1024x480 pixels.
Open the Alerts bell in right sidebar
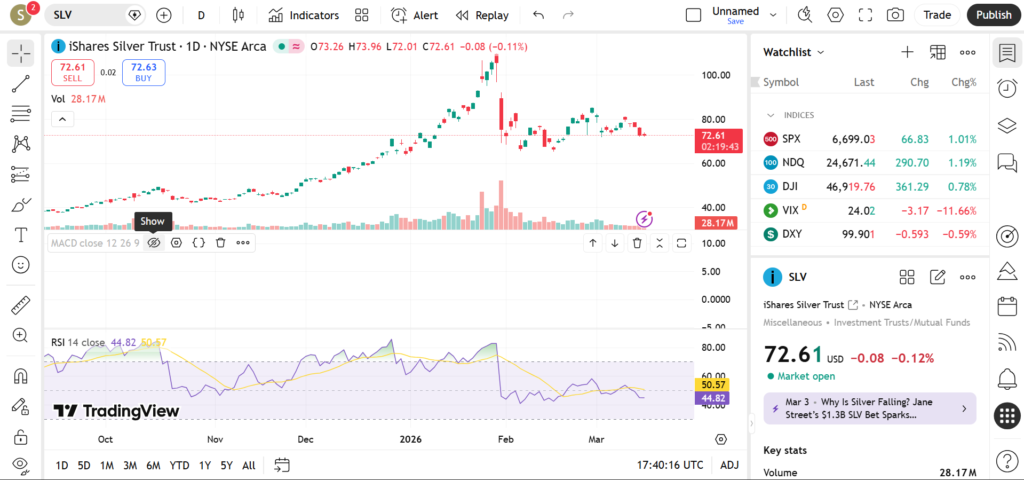point(1007,379)
